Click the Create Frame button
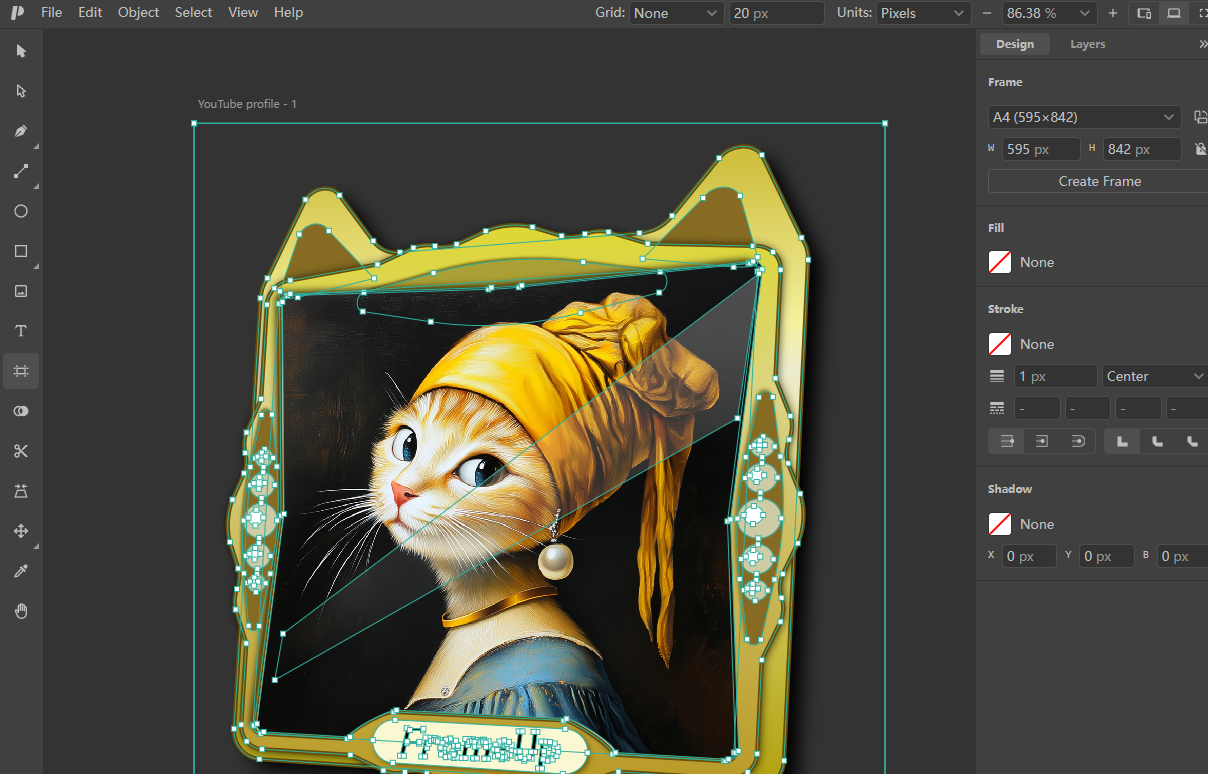 pyautogui.click(x=1099, y=181)
